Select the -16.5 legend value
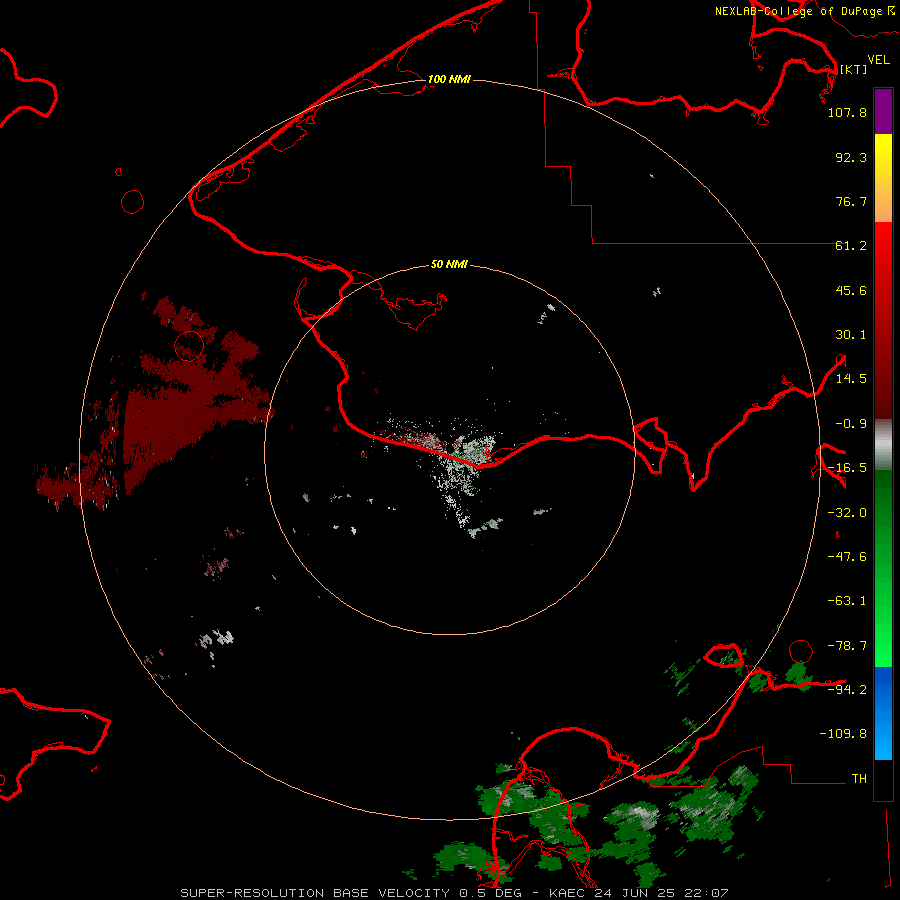The height and width of the screenshot is (900, 900). coord(847,468)
